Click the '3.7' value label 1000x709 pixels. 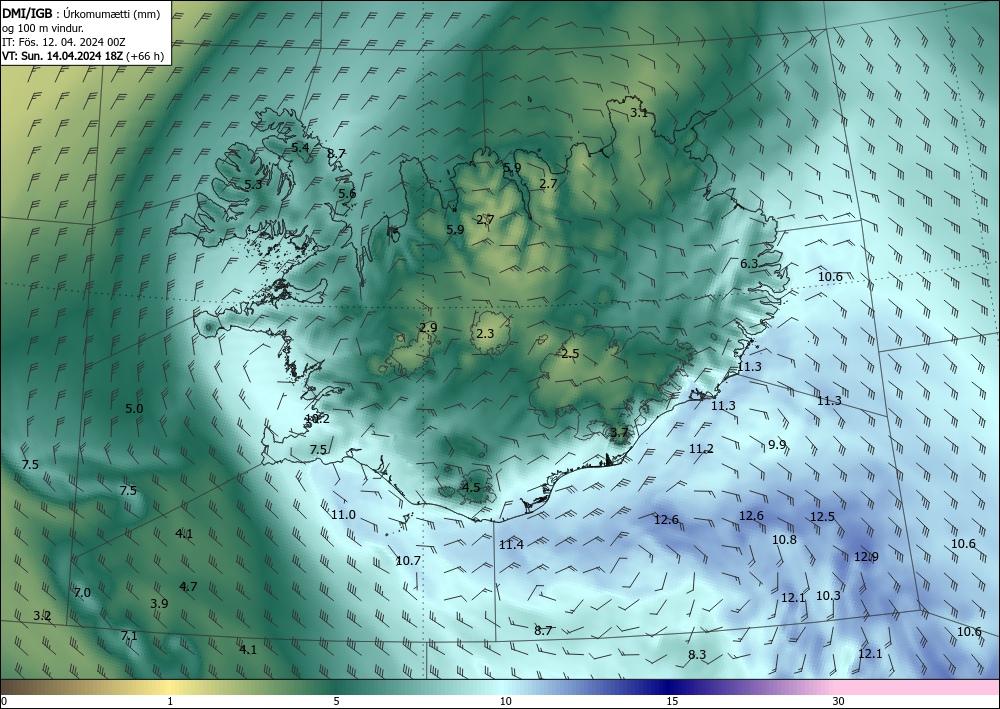click(619, 432)
